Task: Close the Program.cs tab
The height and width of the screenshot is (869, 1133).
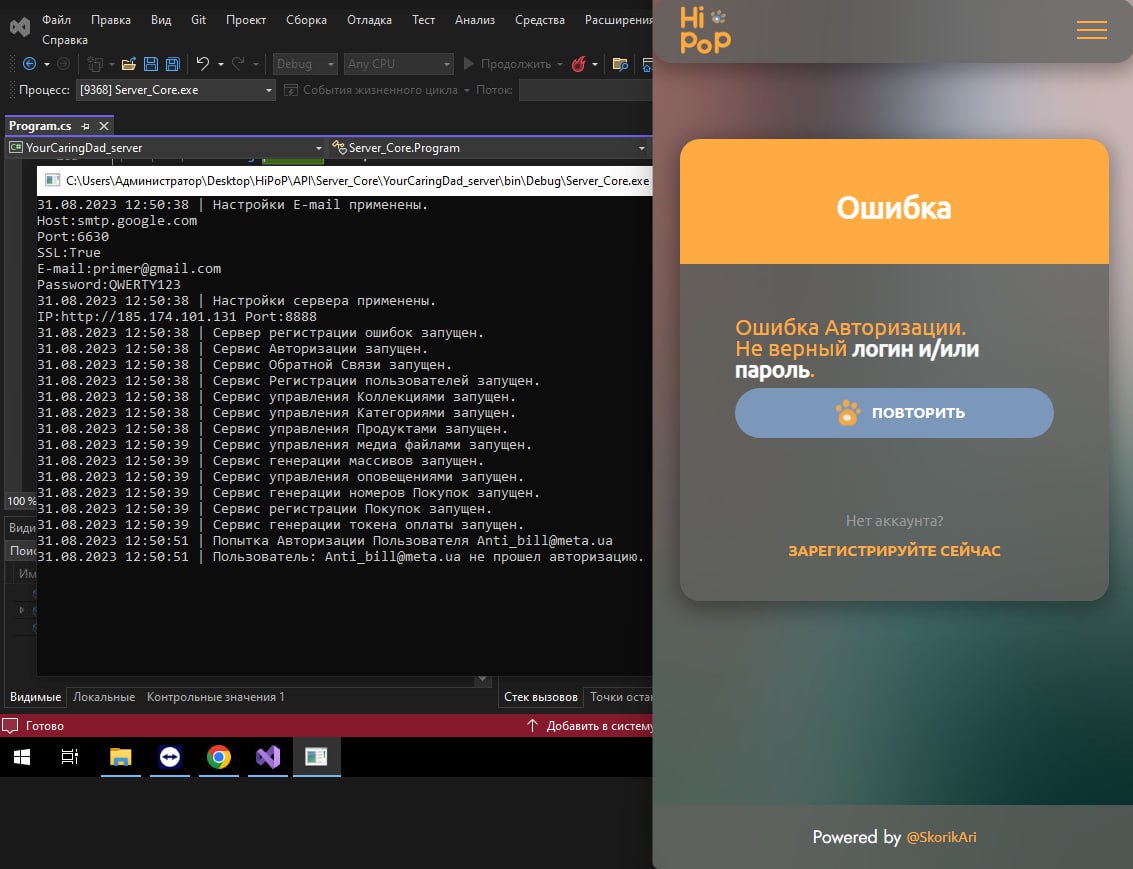Action: pyautogui.click(x=104, y=126)
